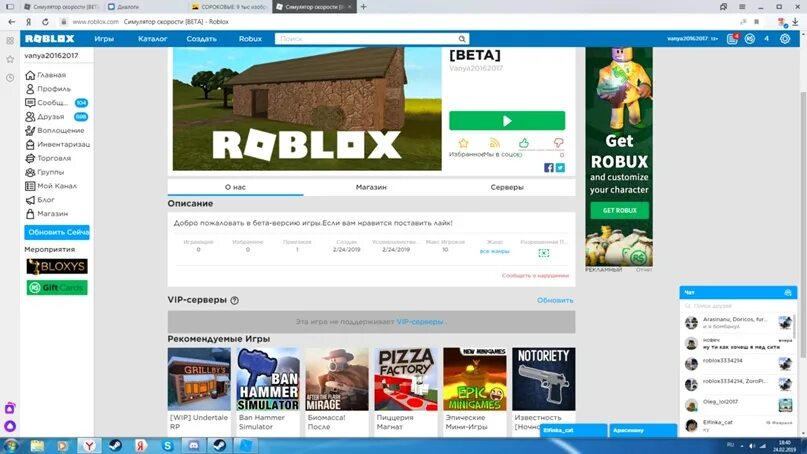Image resolution: width=807 pixels, height=454 pixels.
Task: Dislike the game with thumbs down
Action: tap(558, 143)
